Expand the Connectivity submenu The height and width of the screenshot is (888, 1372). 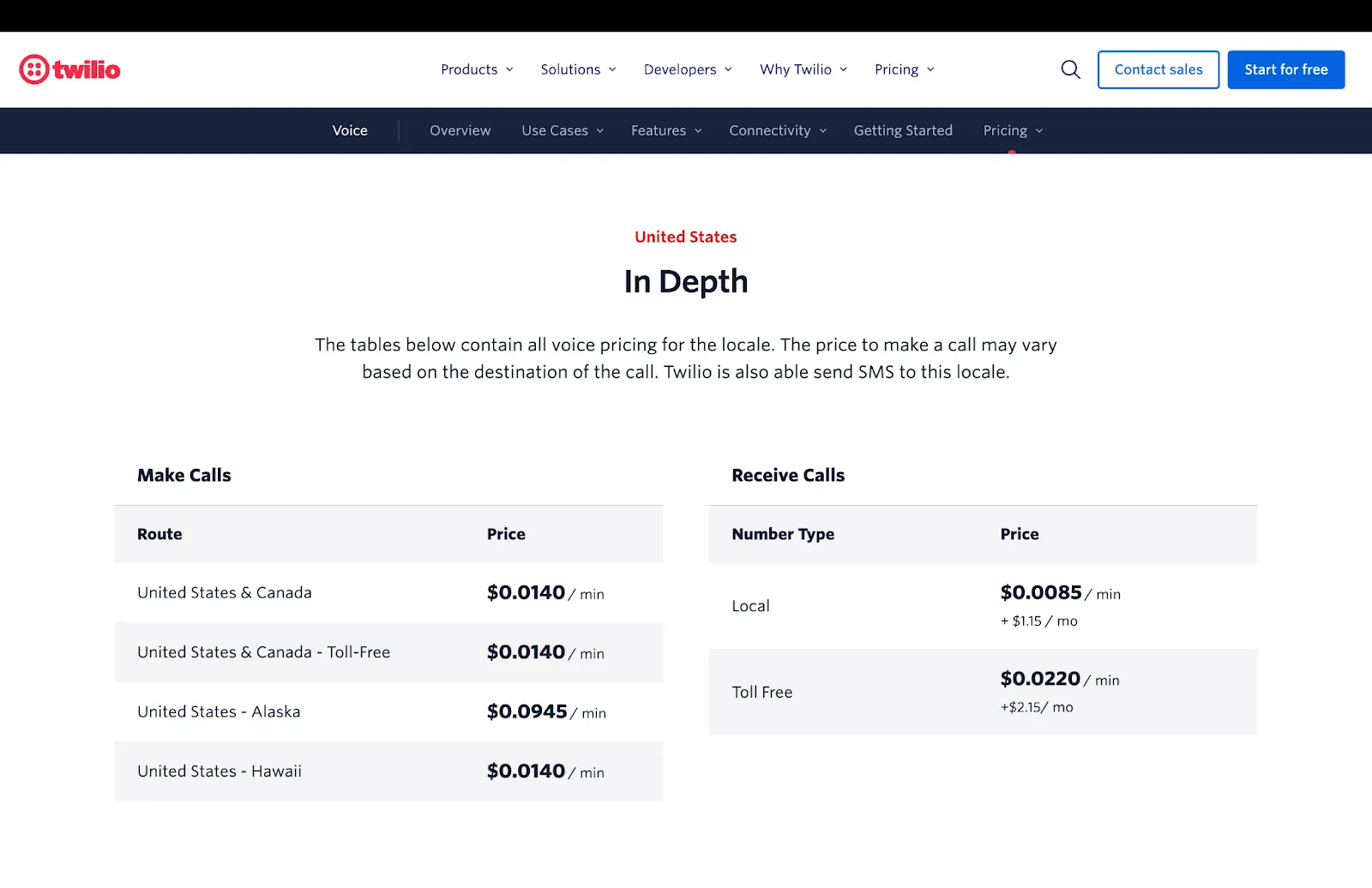point(778,130)
